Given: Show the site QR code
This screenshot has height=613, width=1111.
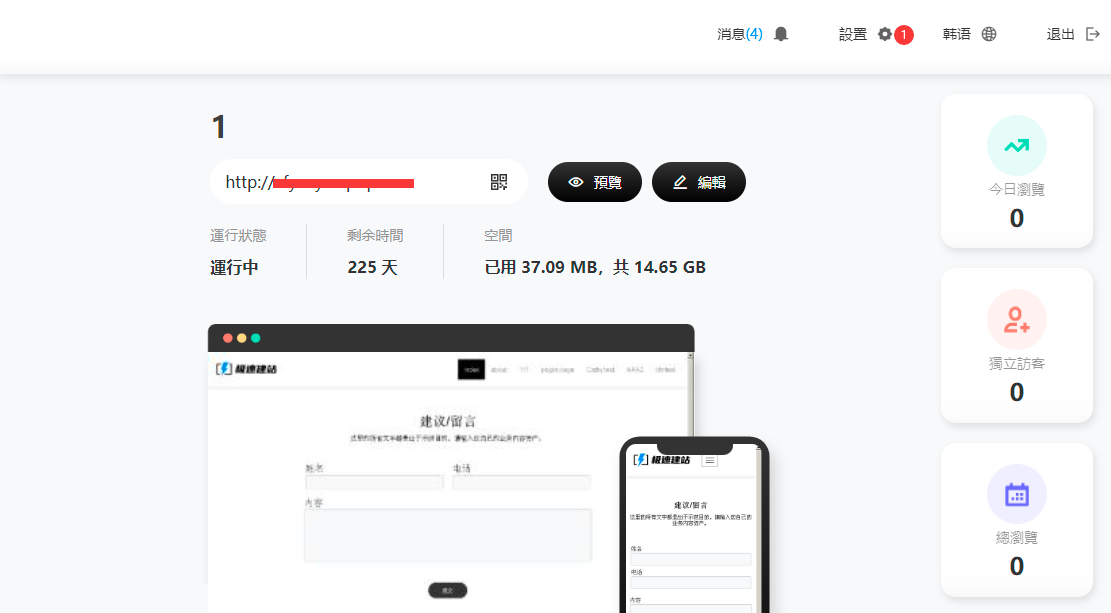Looking at the screenshot, I should point(499,182).
